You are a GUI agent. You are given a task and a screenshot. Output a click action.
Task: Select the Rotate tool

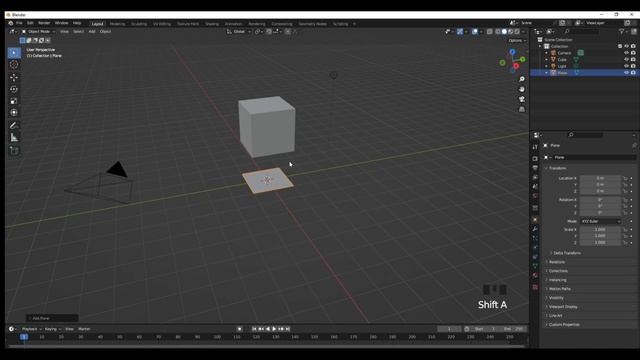(14, 89)
